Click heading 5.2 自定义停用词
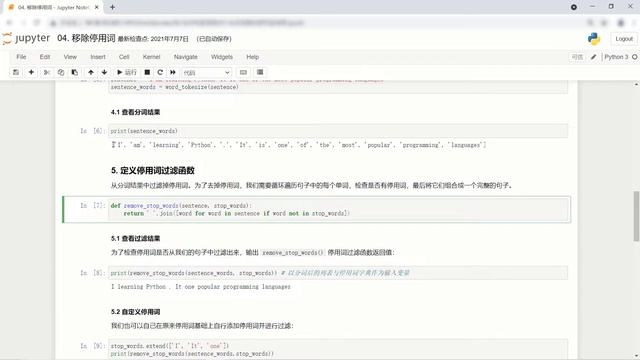 tap(135, 312)
